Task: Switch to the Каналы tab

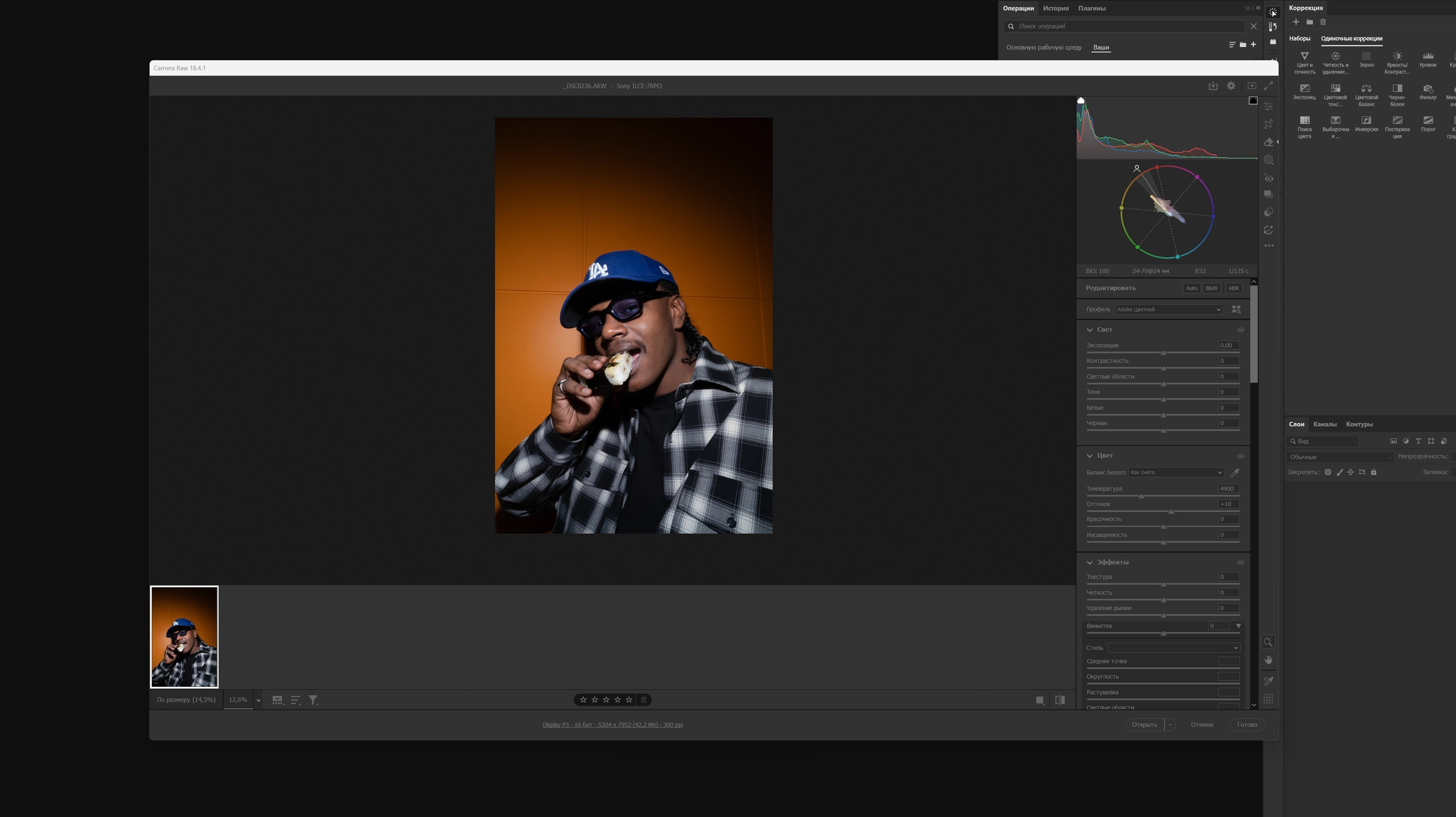Action: tap(1325, 424)
